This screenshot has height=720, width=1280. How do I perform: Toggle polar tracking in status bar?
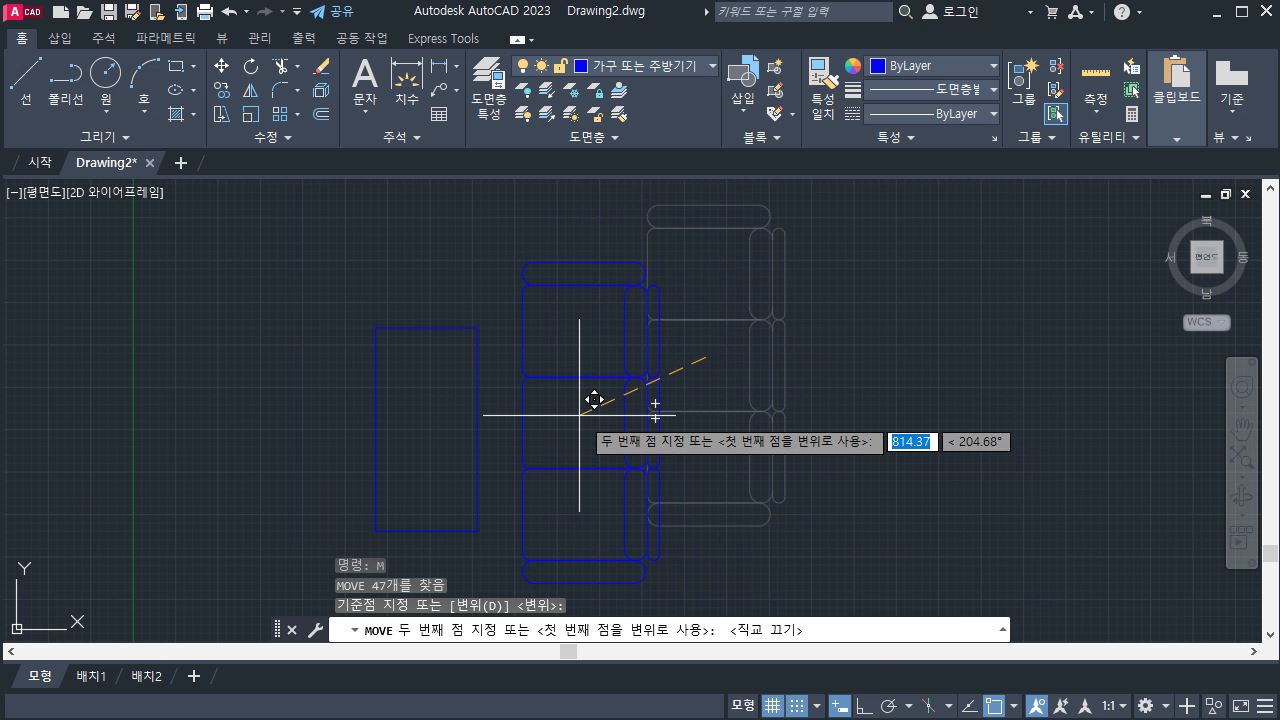[888, 705]
